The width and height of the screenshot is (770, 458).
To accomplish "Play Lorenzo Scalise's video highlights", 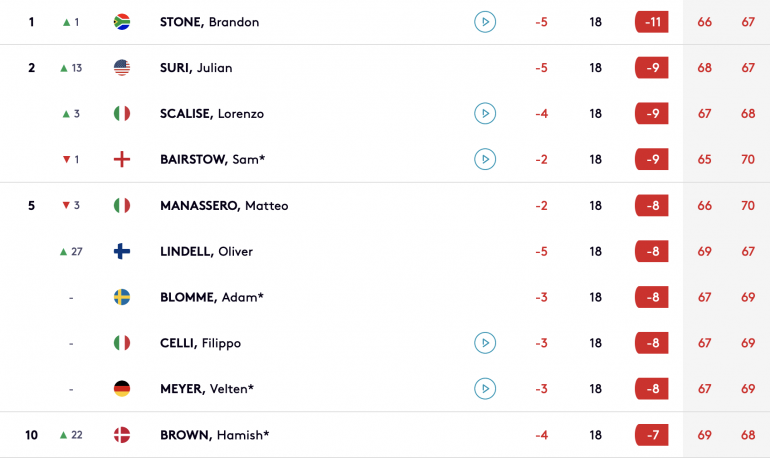I will [x=485, y=113].
